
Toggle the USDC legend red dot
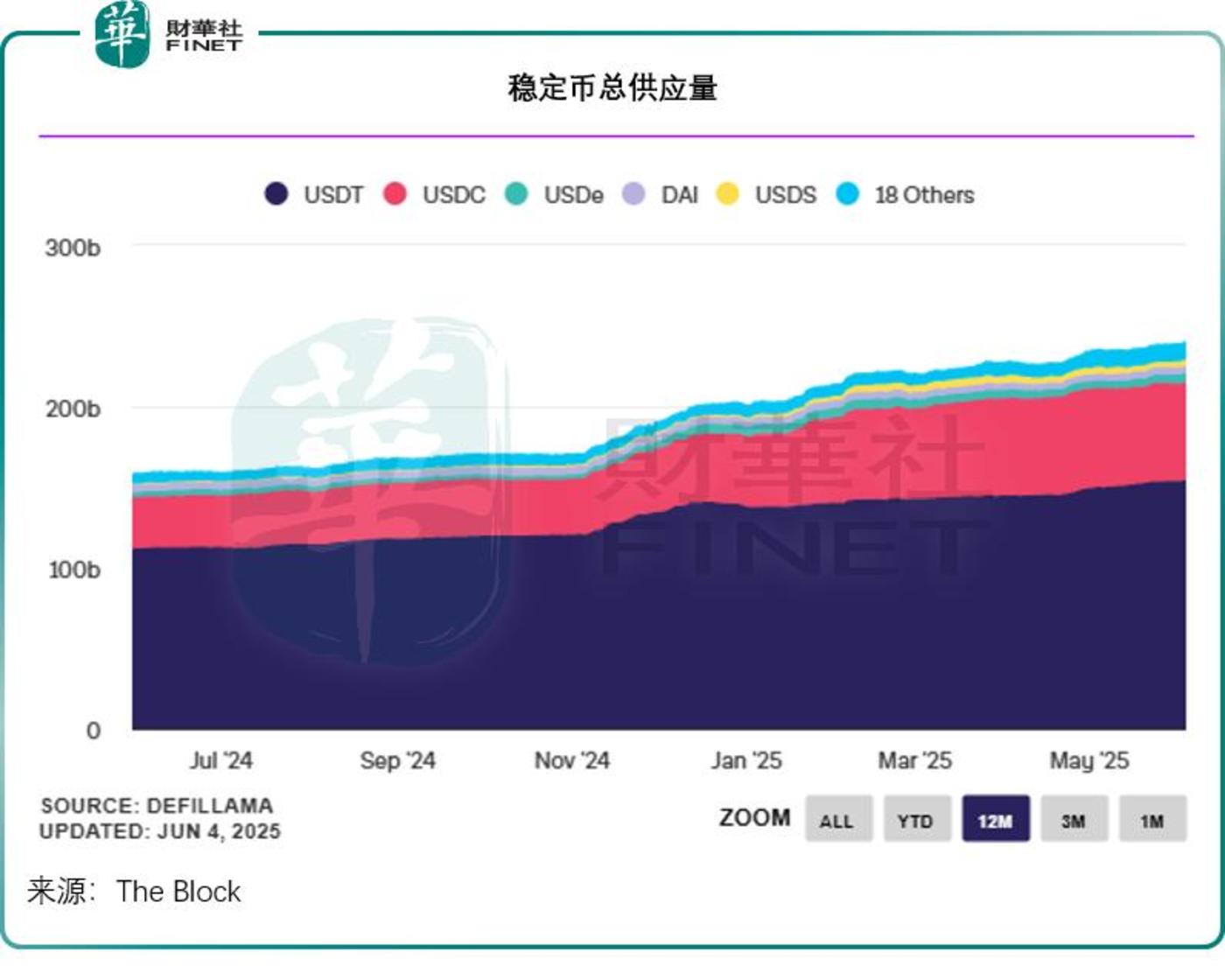395,193
